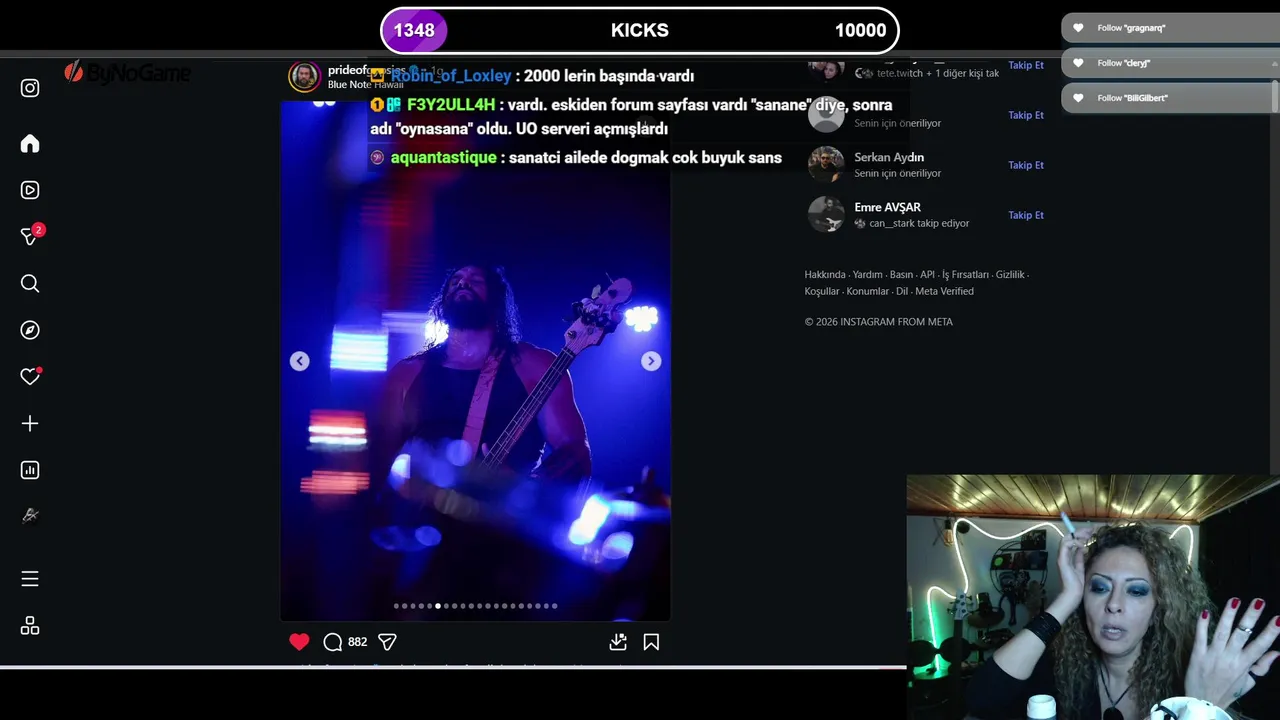This screenshot has width=1280, height=720.
Task: Open the Gizlilik footer link
Action: coord(1010,275)
